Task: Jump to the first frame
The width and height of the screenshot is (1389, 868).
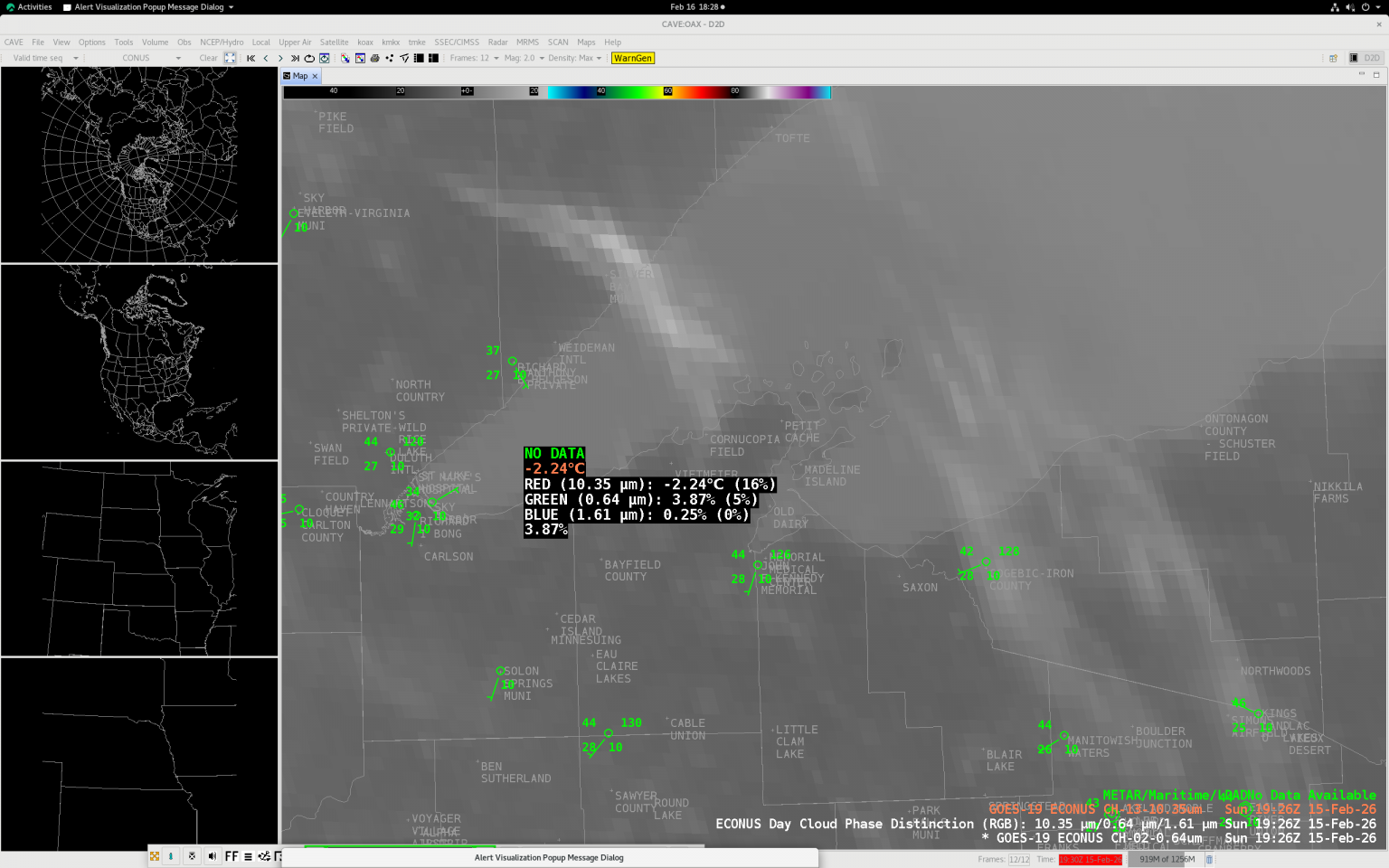Action: click(x=251, y=58)
